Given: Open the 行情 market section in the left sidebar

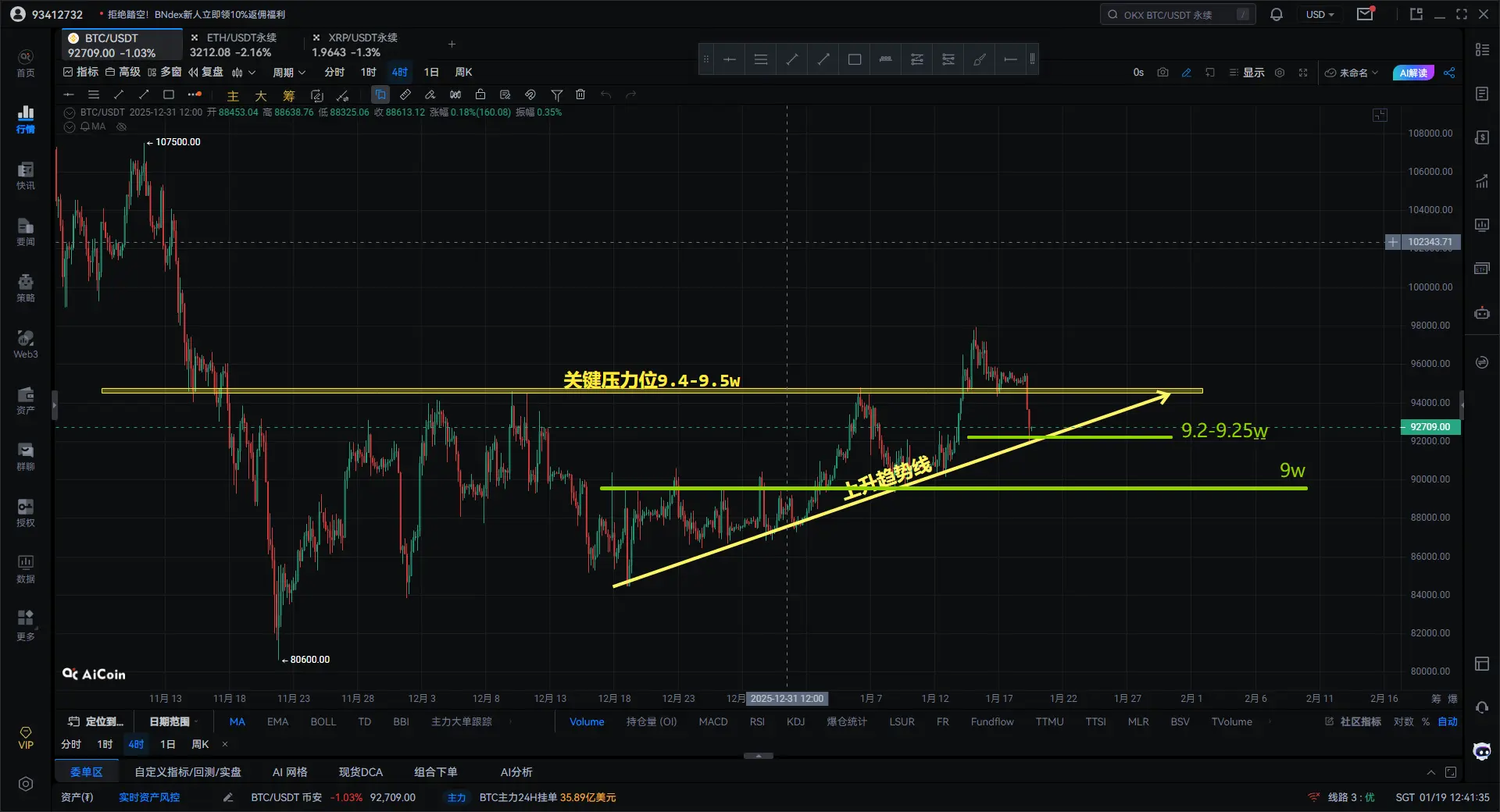Looking at the screenshot, I should pyautogui.click(x=26, y=119).
